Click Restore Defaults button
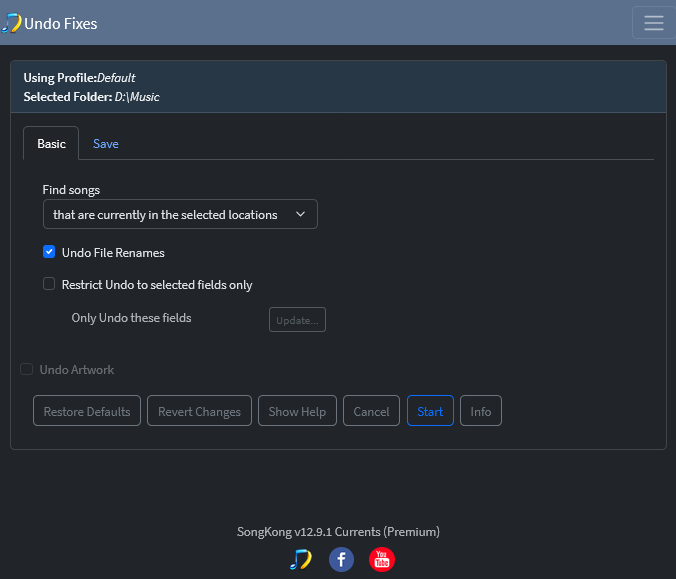The image size is (676, 579). point(87,411)
